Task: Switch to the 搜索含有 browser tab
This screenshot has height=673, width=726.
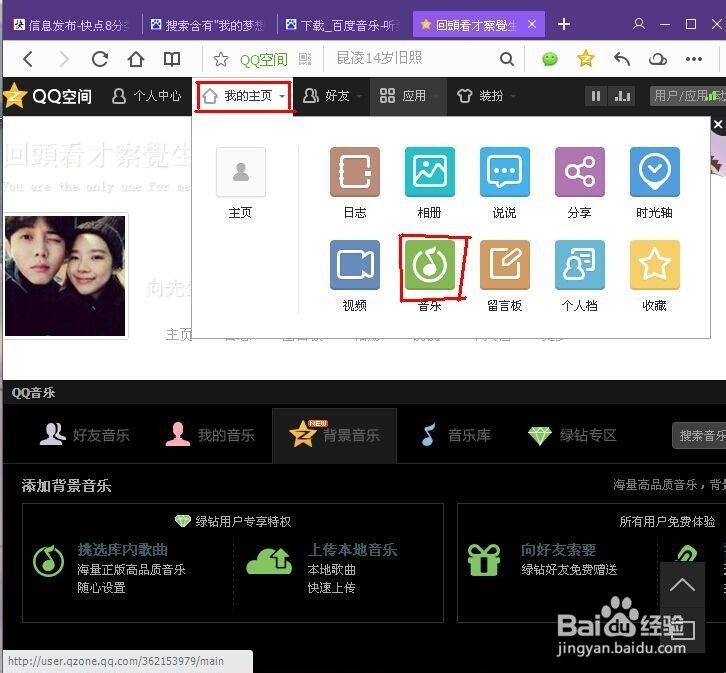Action: pyautogui.click(x=208, y=25)
